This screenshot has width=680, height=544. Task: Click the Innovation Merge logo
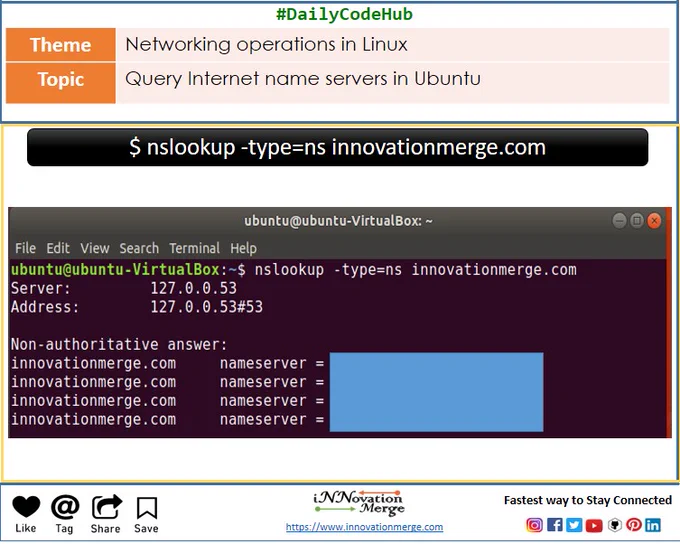[x=359, y=503]
